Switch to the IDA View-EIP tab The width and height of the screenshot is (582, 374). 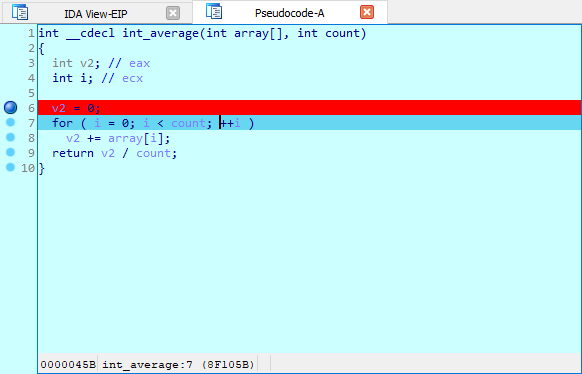96,14
